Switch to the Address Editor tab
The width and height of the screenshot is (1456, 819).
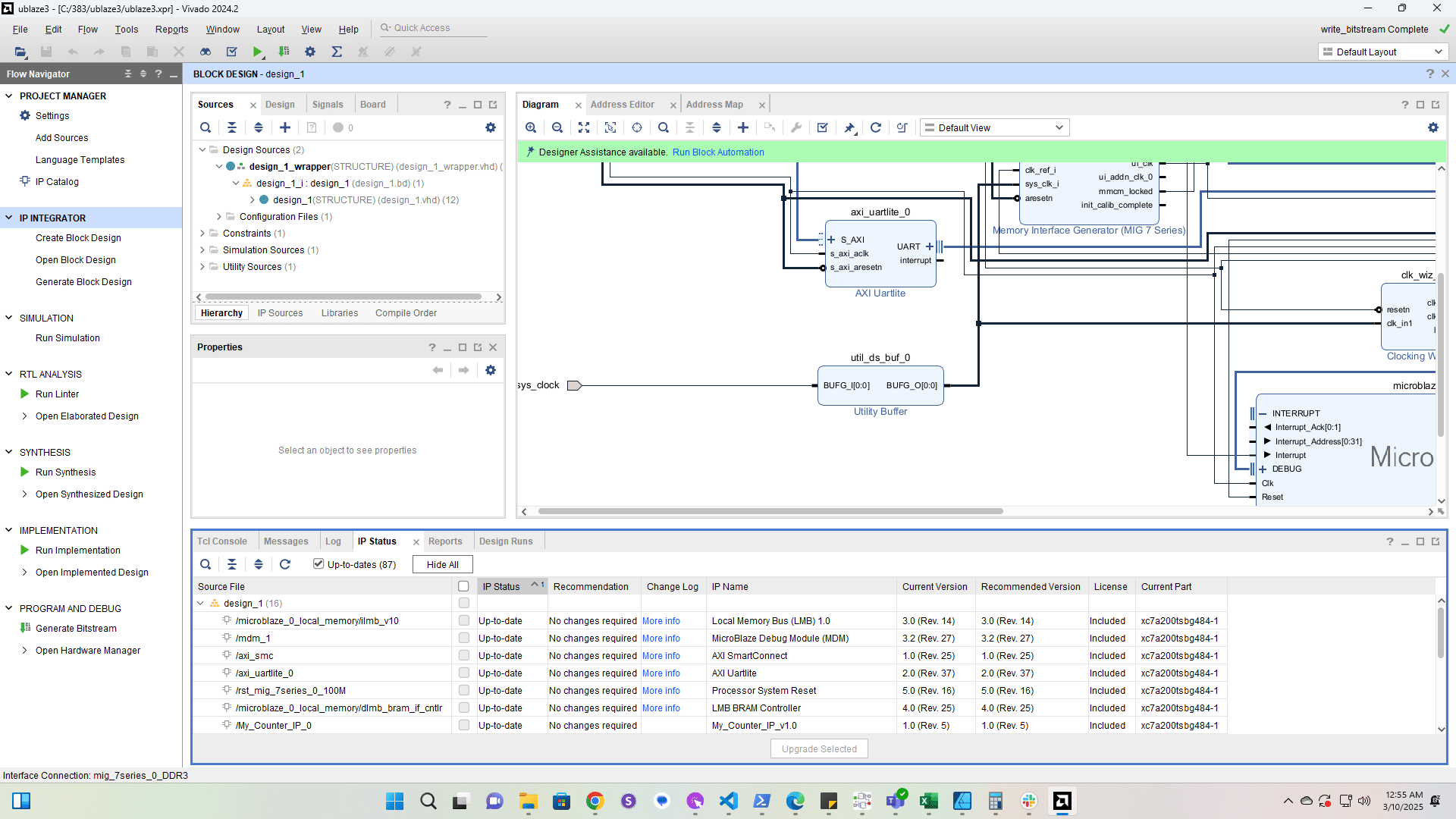coord(622,105)
